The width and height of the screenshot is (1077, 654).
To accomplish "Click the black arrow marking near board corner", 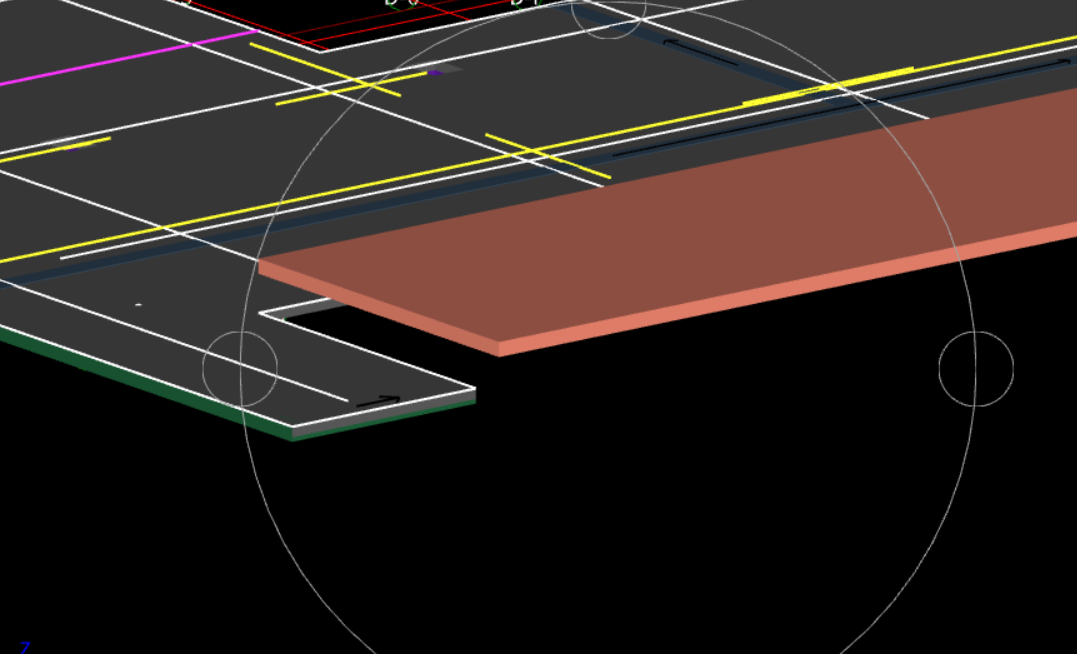I will click(x=378, y=401).
